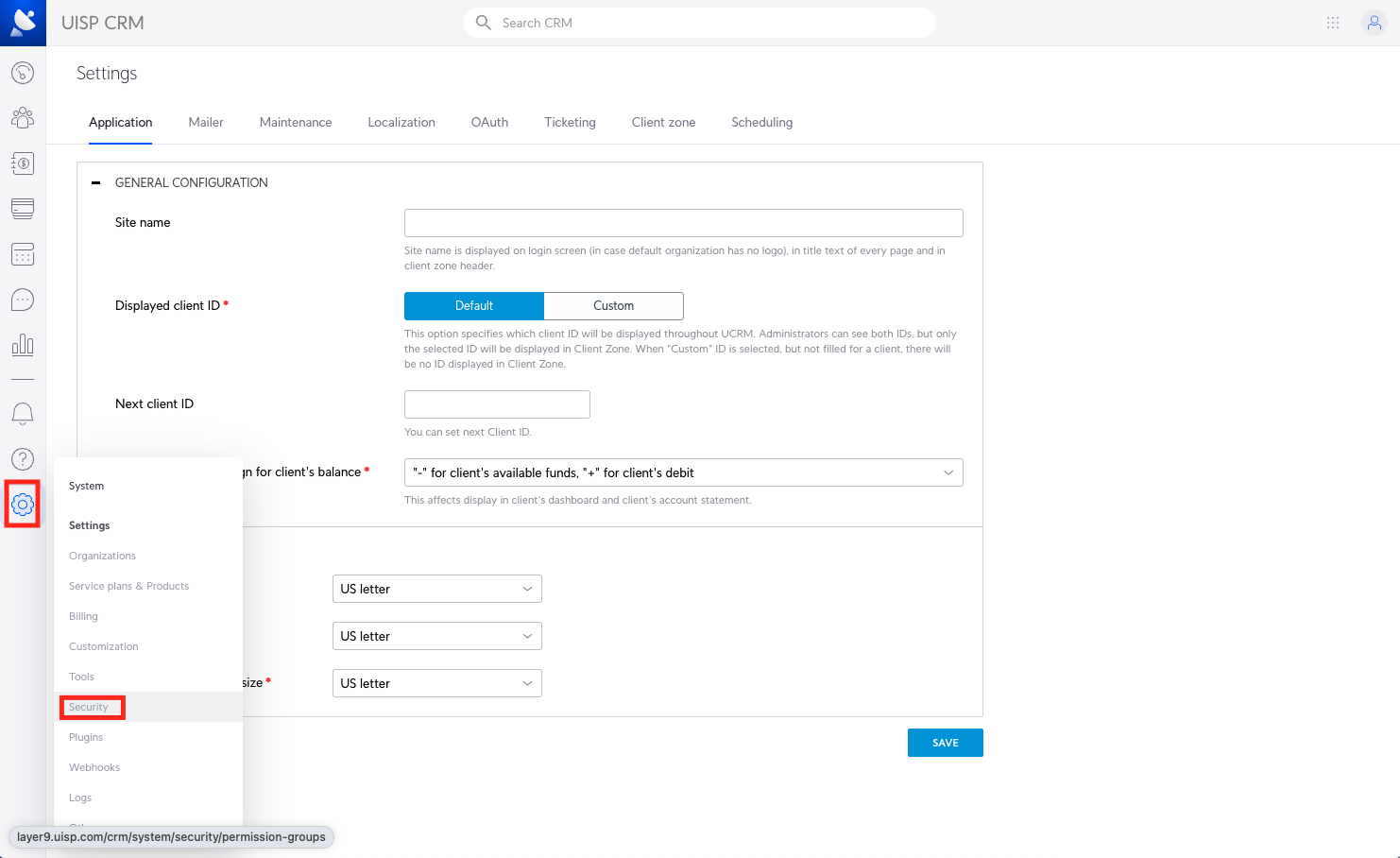1400x858 pixels.
Task: Switch to the Mailer tab
Action: coord(206,123)
